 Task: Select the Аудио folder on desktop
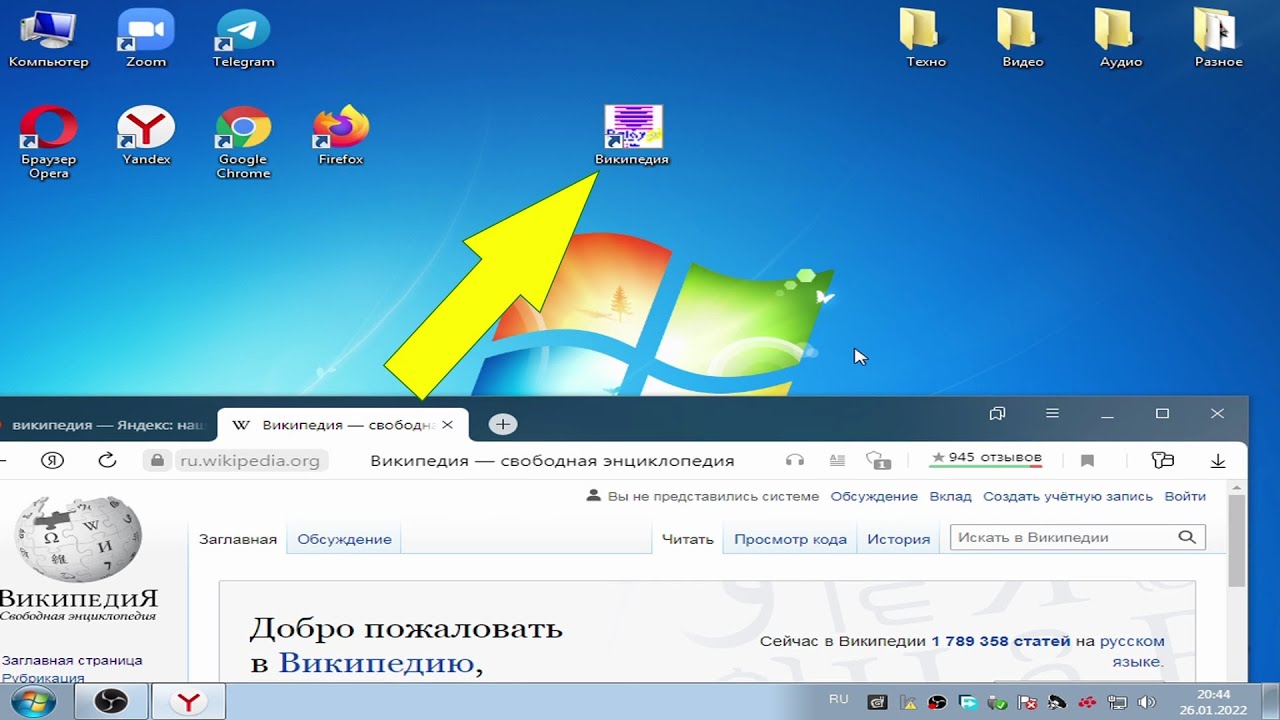(1121, 40)
